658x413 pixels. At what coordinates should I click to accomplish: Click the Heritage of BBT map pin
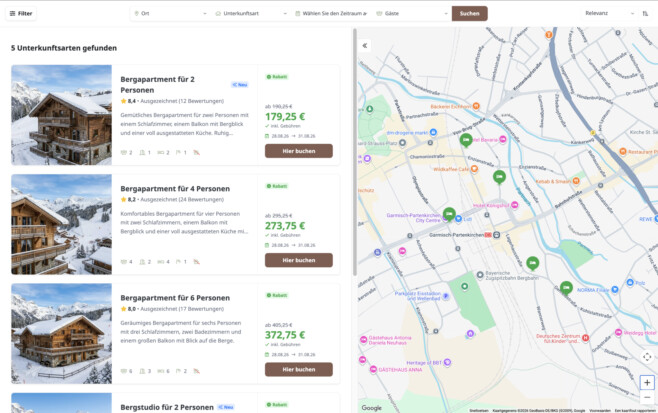pyautogui.click(x=447, y=362)
